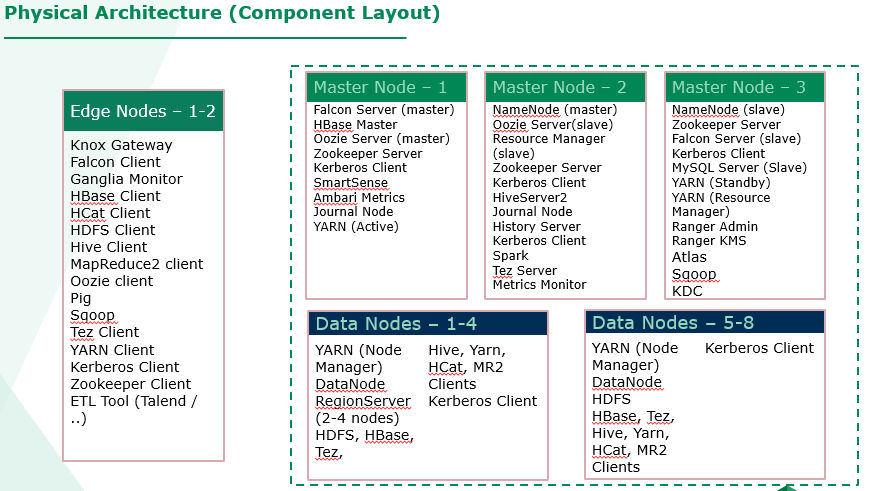Click the 'Pig' entry

(x=80, y=299)
